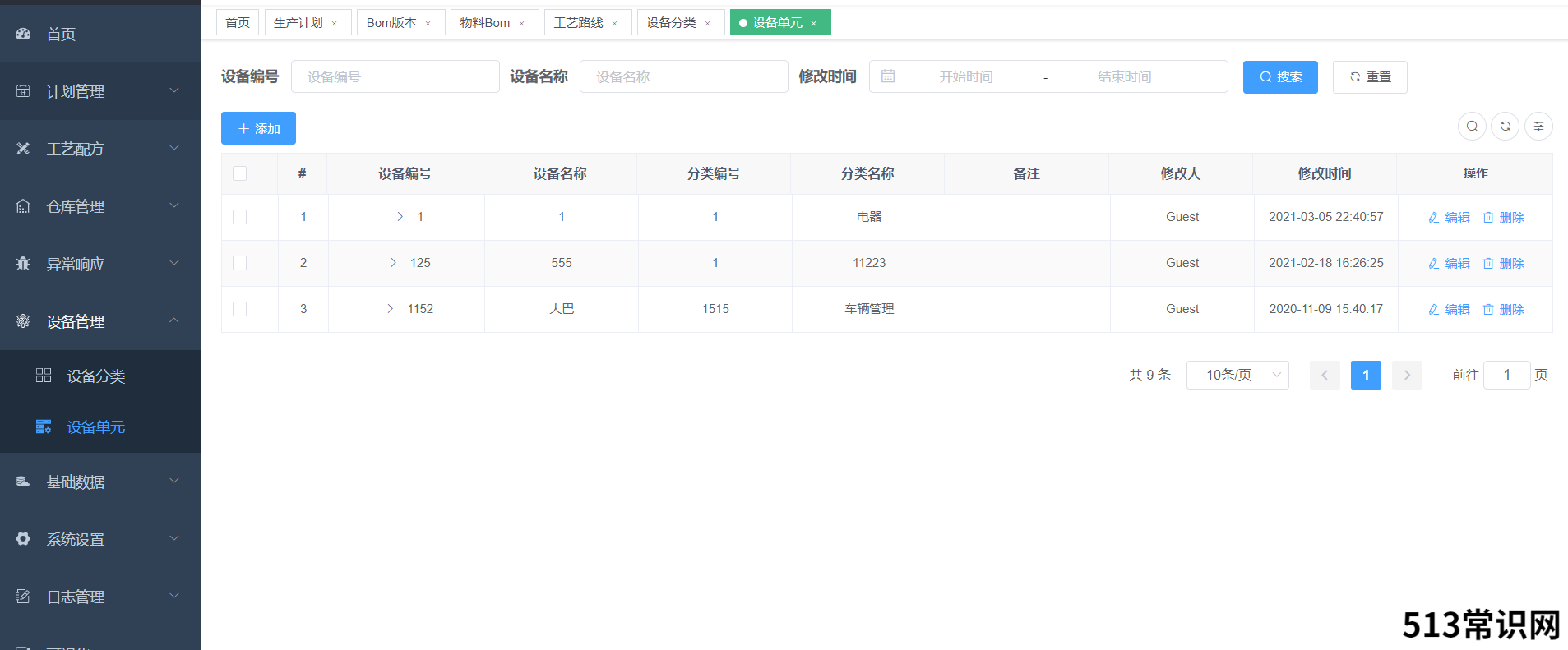The width and height of the screenshot is (1568, 650).
Task: Click the 结束时间 date field
Action: click(1125, 76)
